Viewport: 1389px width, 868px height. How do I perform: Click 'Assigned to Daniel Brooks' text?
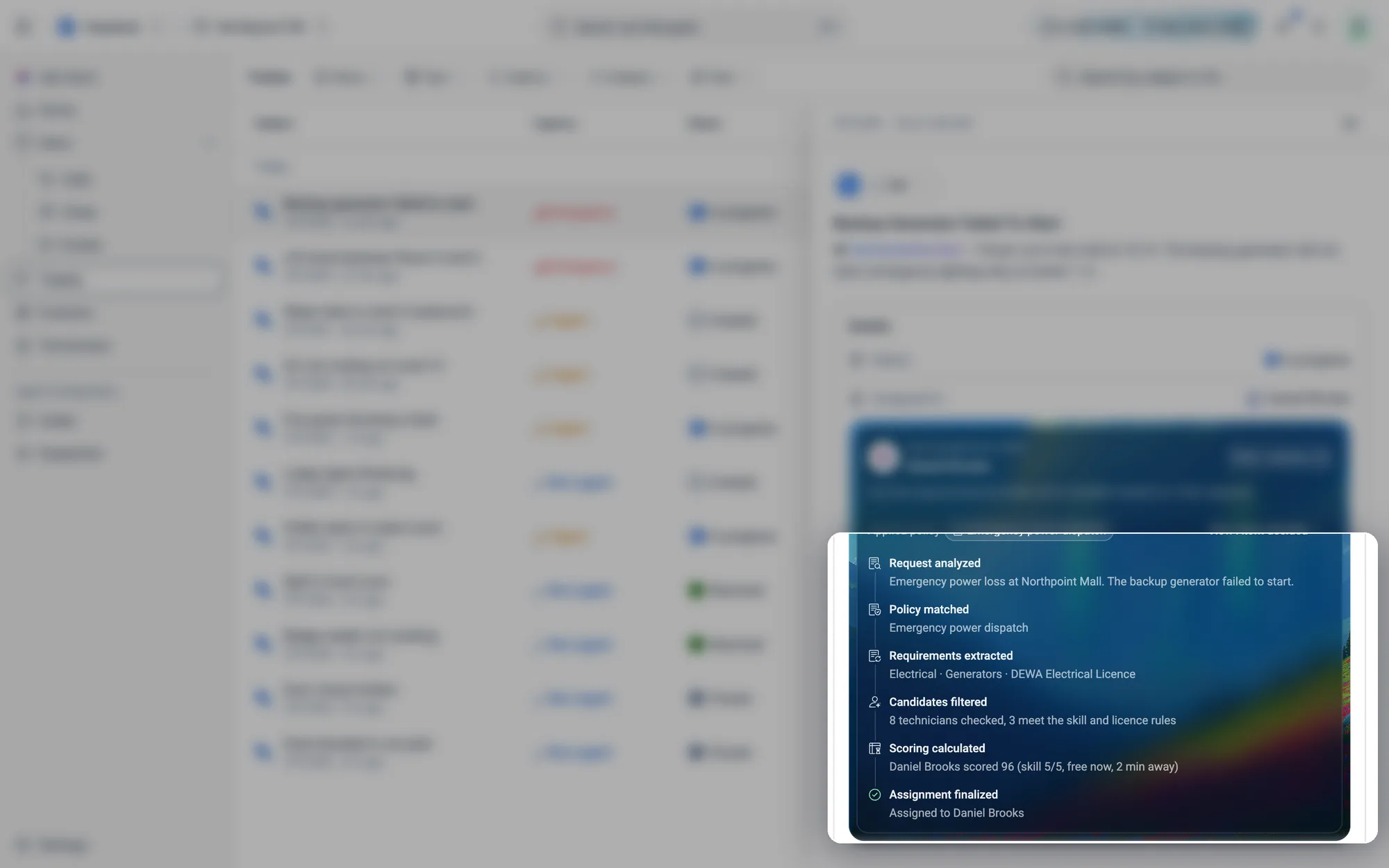(956, 813)
